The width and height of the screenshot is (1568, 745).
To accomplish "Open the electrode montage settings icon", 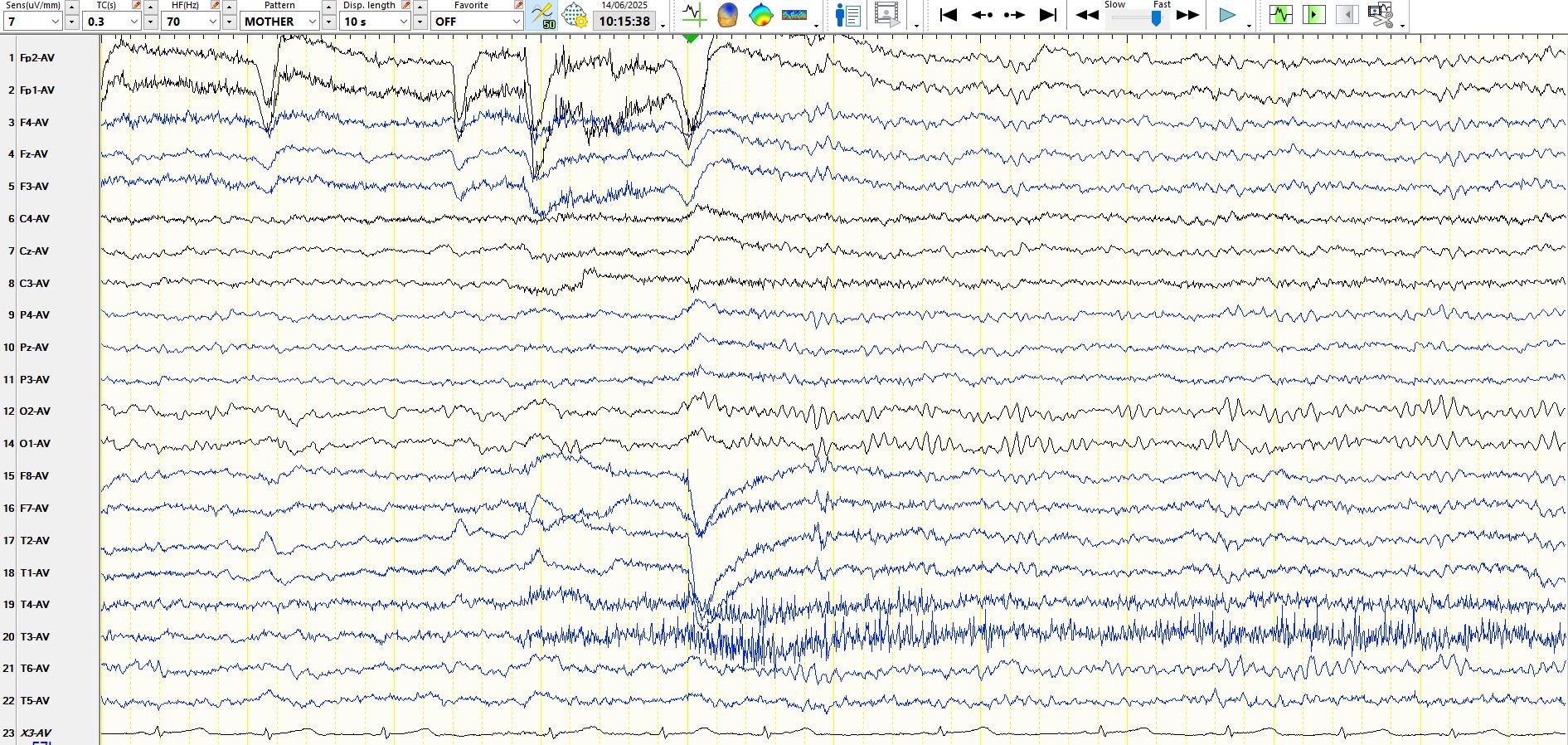I will pos(574,15).
